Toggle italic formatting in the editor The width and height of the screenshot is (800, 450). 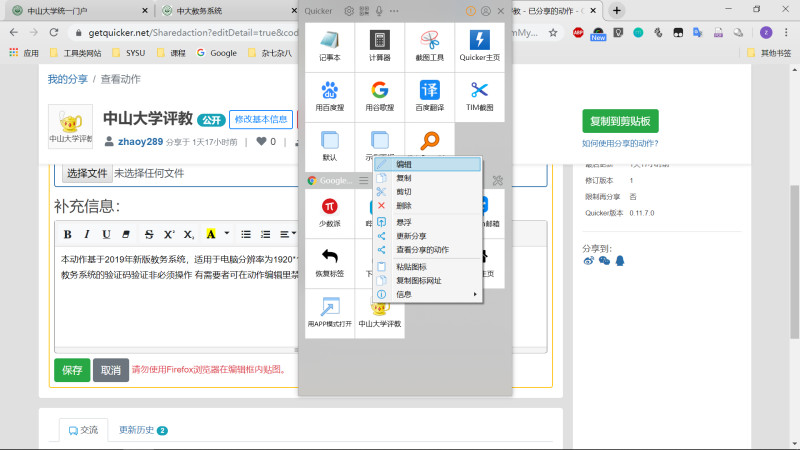click(x=87, y=234)
